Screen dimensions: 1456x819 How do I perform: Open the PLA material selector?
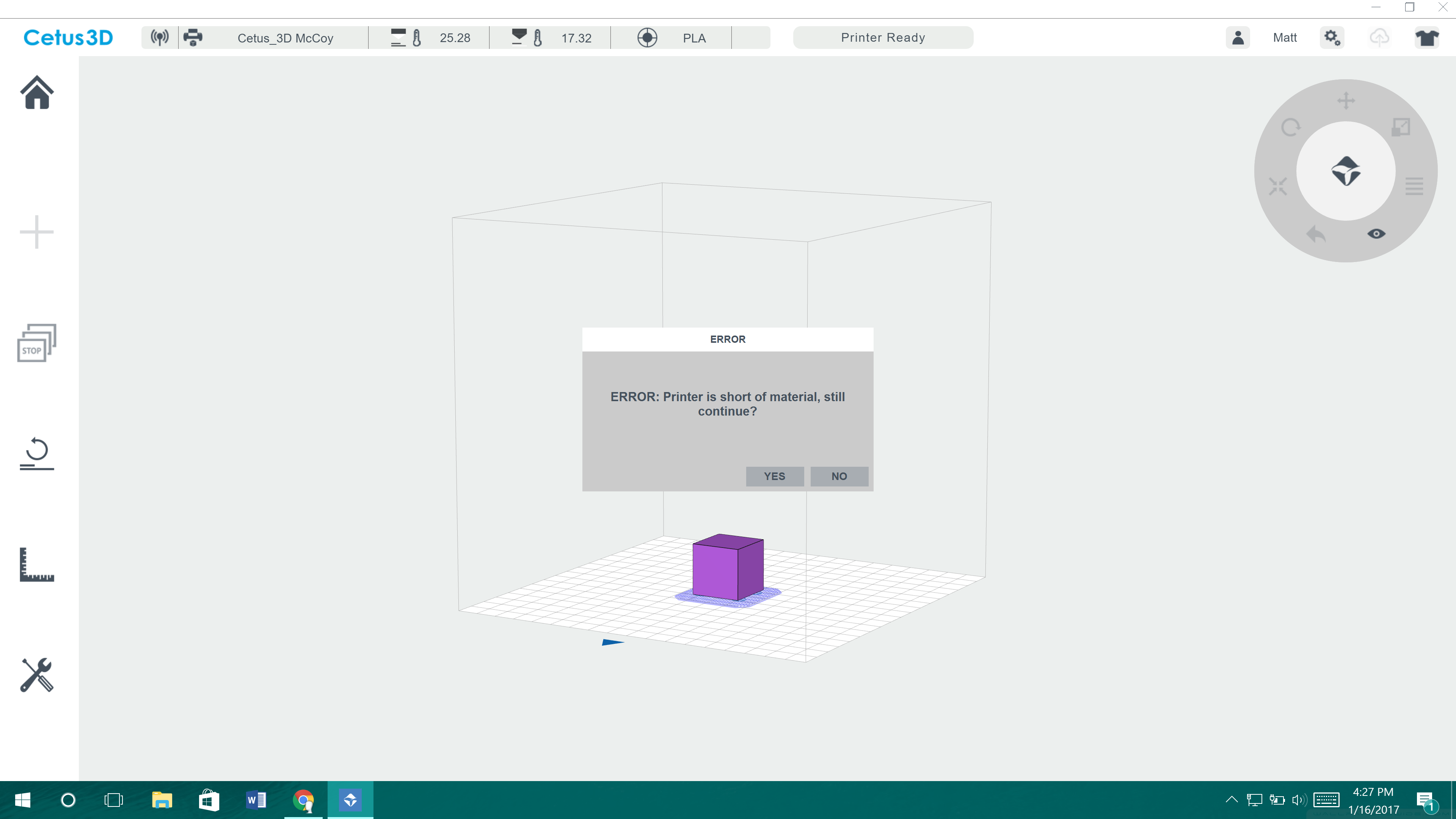pos(693,38)
